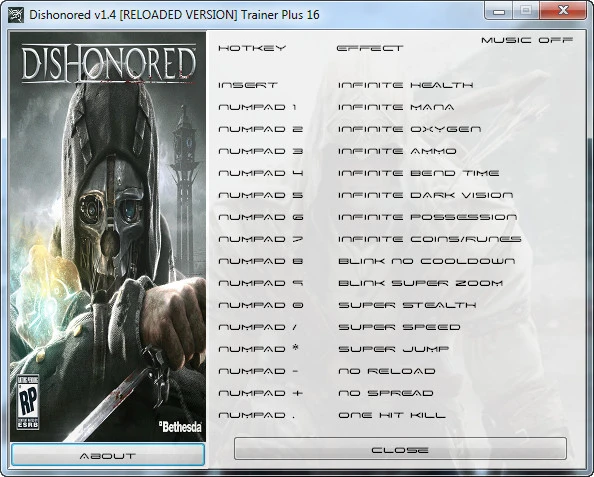
Task: Close the window with the X button
Action: 563,11
